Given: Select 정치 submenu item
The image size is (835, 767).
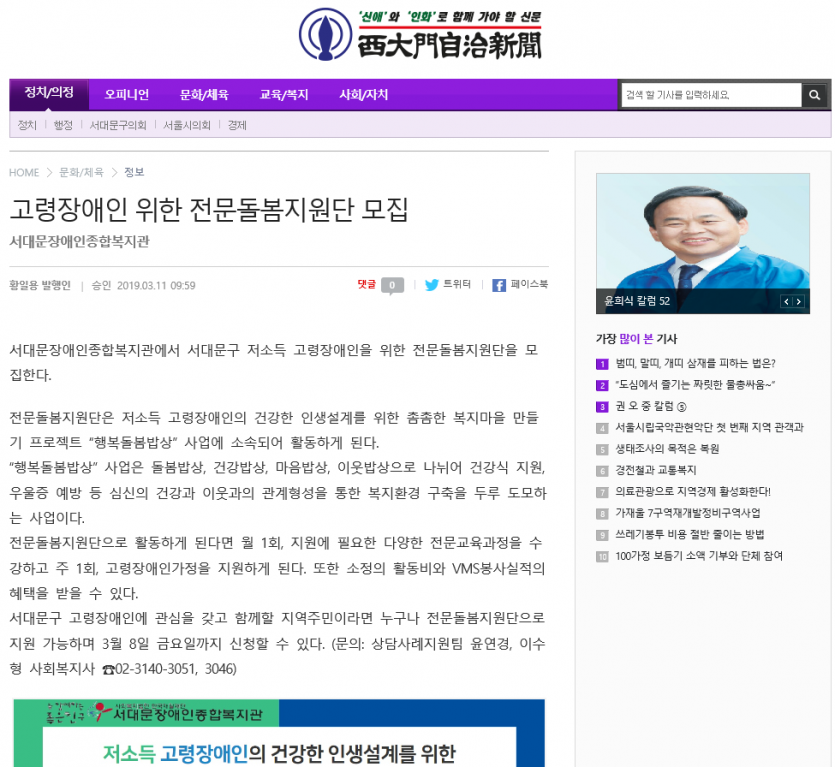Looking at the screenshot, I should (x=27, y=125).
